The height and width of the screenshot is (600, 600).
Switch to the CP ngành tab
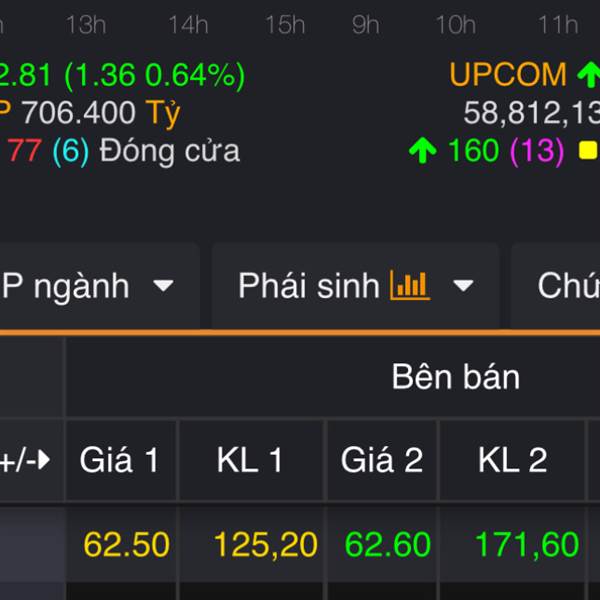[x=99, y=285]
